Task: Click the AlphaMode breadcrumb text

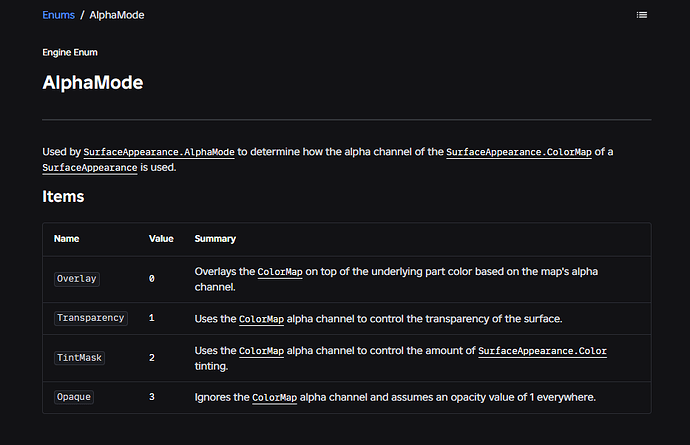Action: 117,15
